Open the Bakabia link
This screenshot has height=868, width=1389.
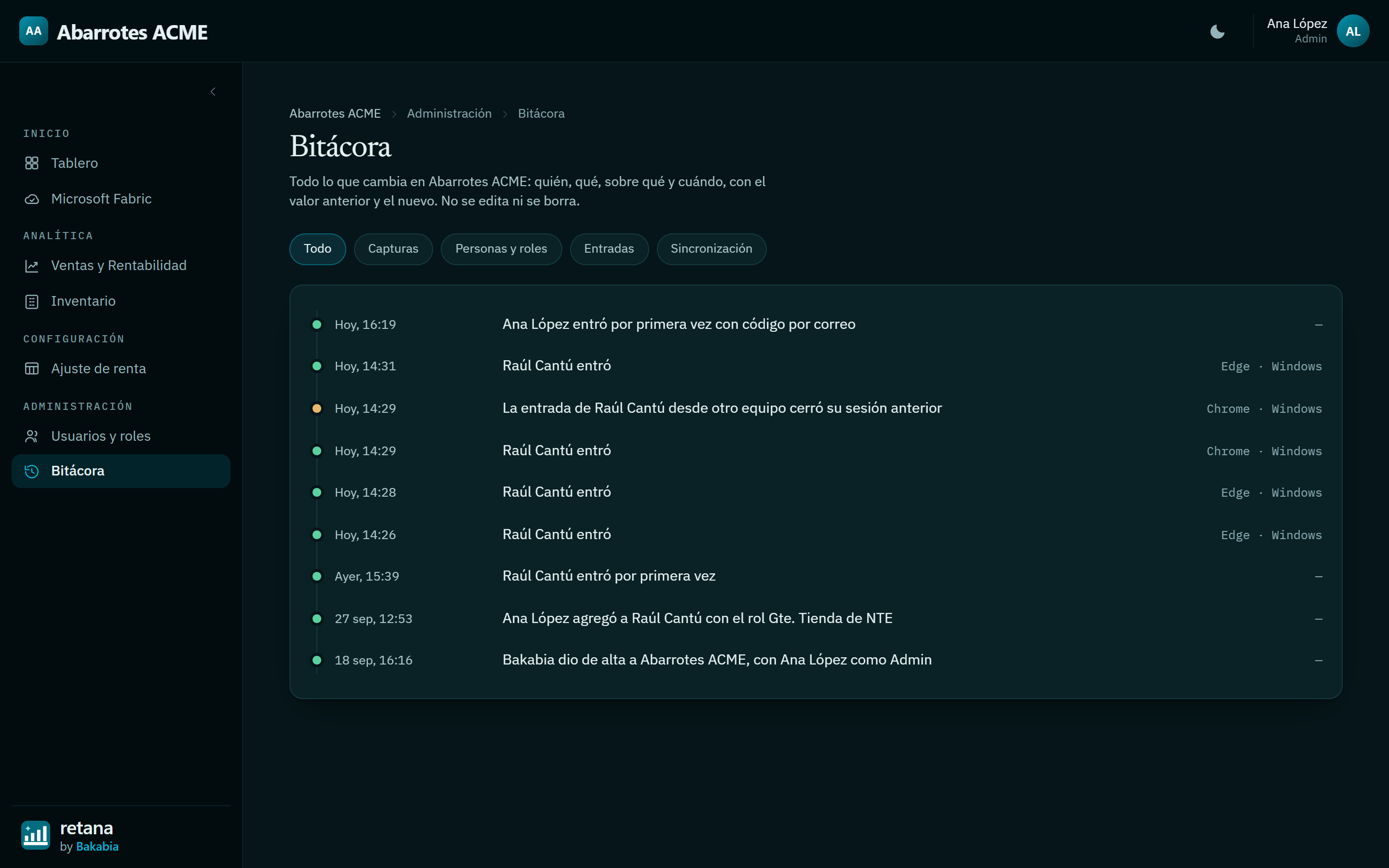(97, 847)
